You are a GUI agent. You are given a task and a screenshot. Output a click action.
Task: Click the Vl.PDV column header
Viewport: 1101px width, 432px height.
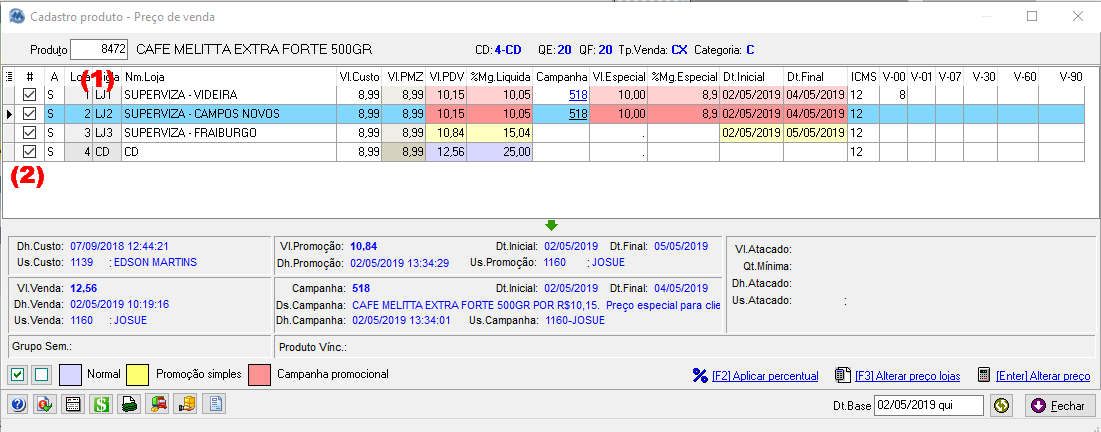pos(446,76)
